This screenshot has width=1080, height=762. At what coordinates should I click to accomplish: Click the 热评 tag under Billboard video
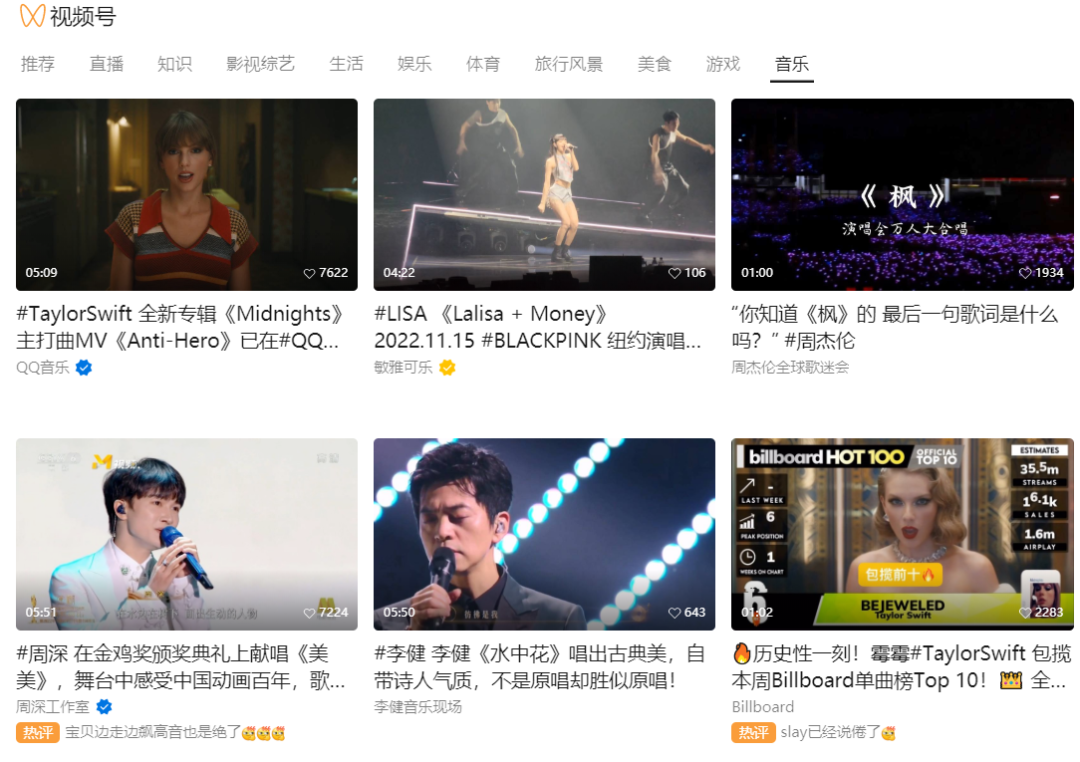[754, 733]
